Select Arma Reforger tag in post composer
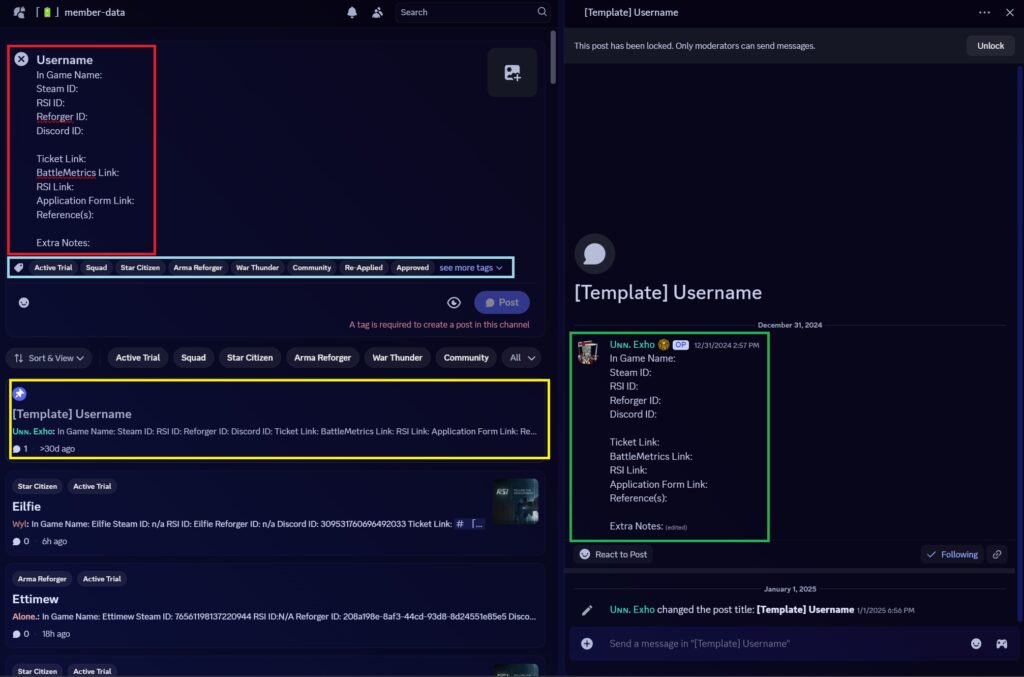This screenshot has height=677, width=1024. point(198,268)
